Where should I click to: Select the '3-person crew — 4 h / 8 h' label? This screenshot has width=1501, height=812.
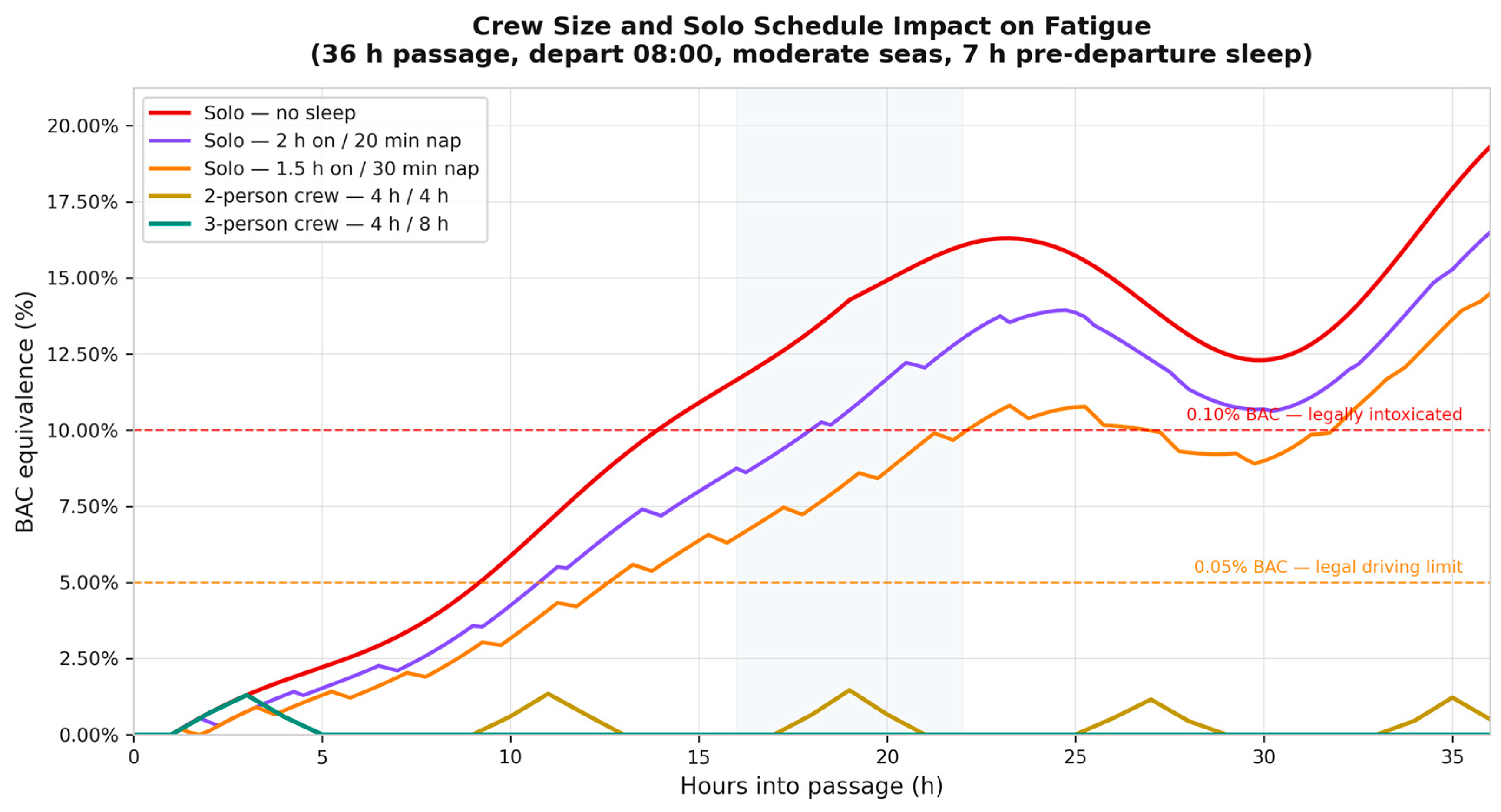point(326,224)
